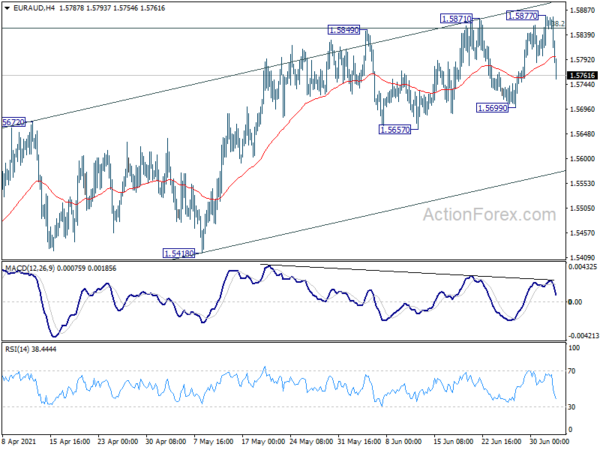Select the EURAUD,H4 symbol title text
600x450 pixels.
coord(34,8)
